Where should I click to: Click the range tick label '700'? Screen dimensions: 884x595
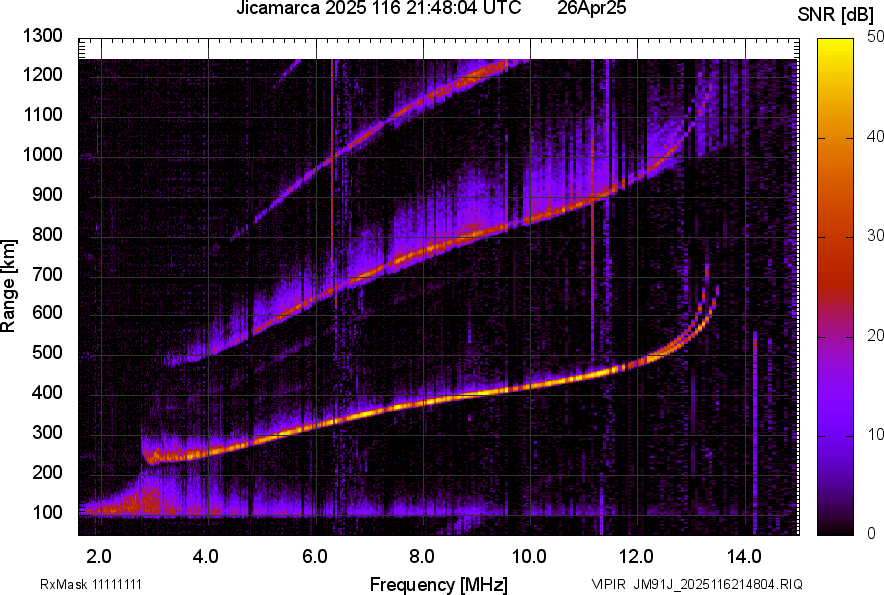click(47, 274)
